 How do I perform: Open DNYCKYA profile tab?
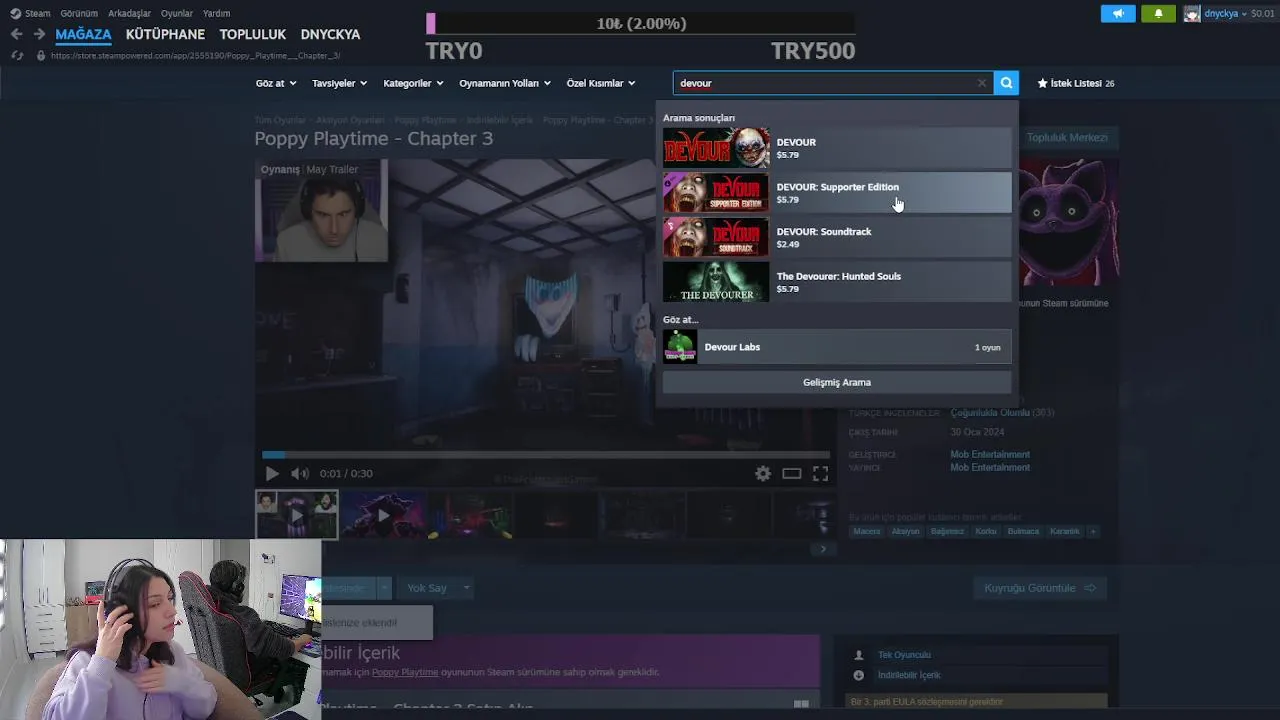(x=330, y=34)
